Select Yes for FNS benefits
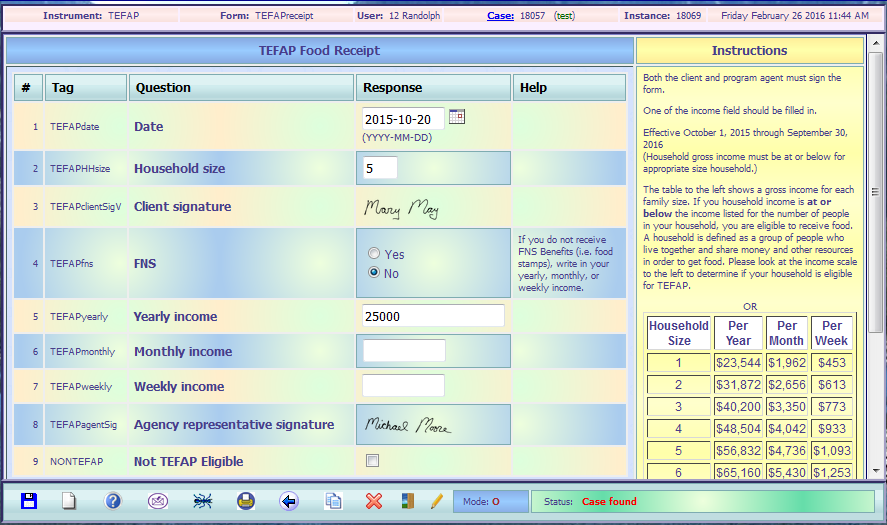887x525 pixels. (375, 254)
